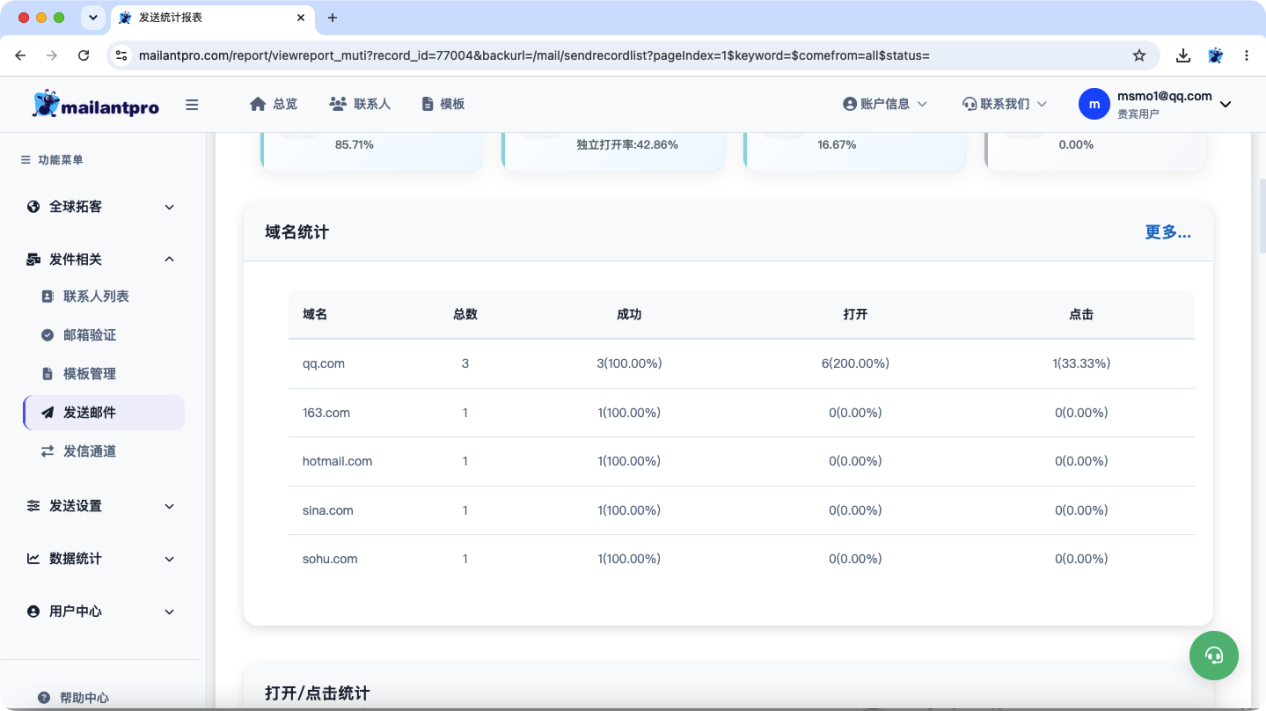The width and height of the screenshot is (1266, 711).
Task: Open the green customer support chat button
Action: (1214, 655)
